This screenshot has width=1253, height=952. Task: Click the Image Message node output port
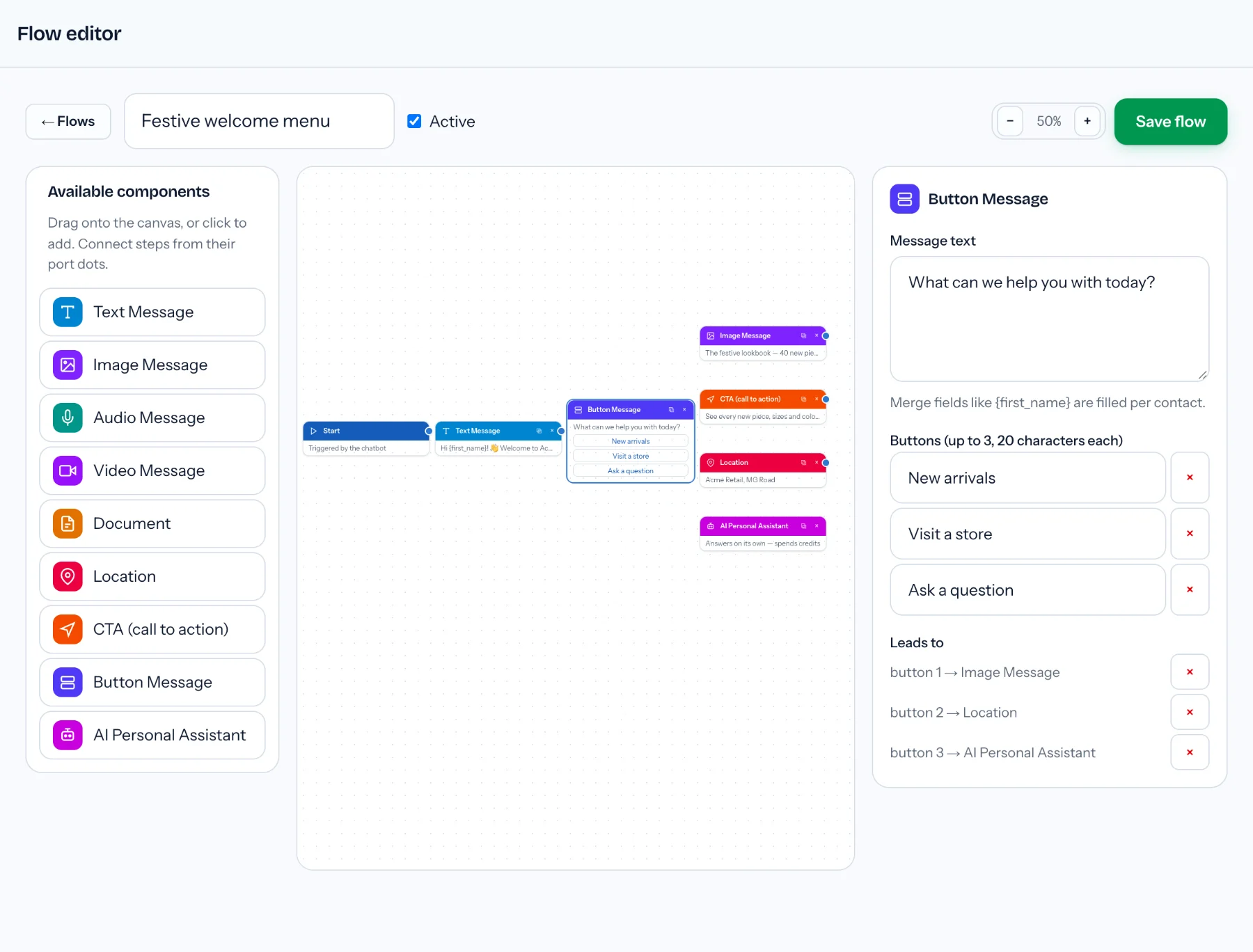(826, 335)
